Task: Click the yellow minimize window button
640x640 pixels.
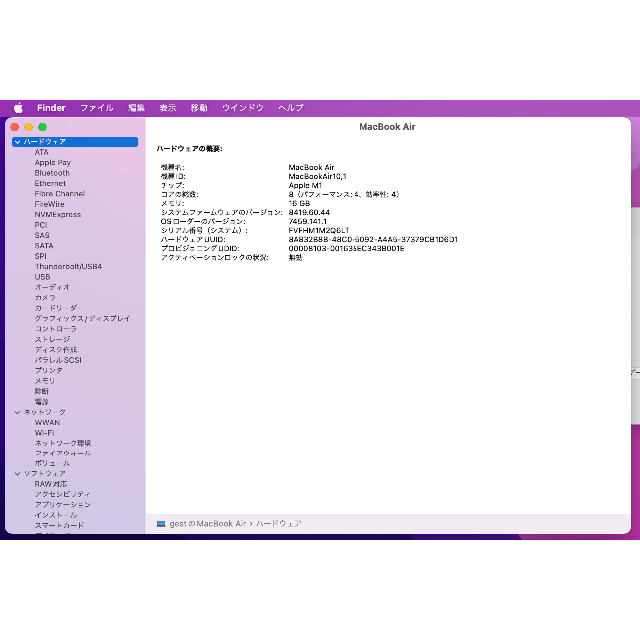Action: [29, 127]
